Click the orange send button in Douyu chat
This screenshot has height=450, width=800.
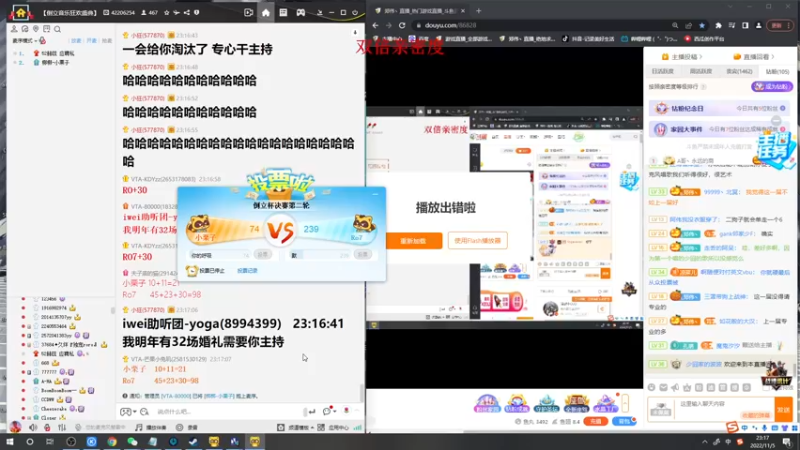[x=784, y=409]
